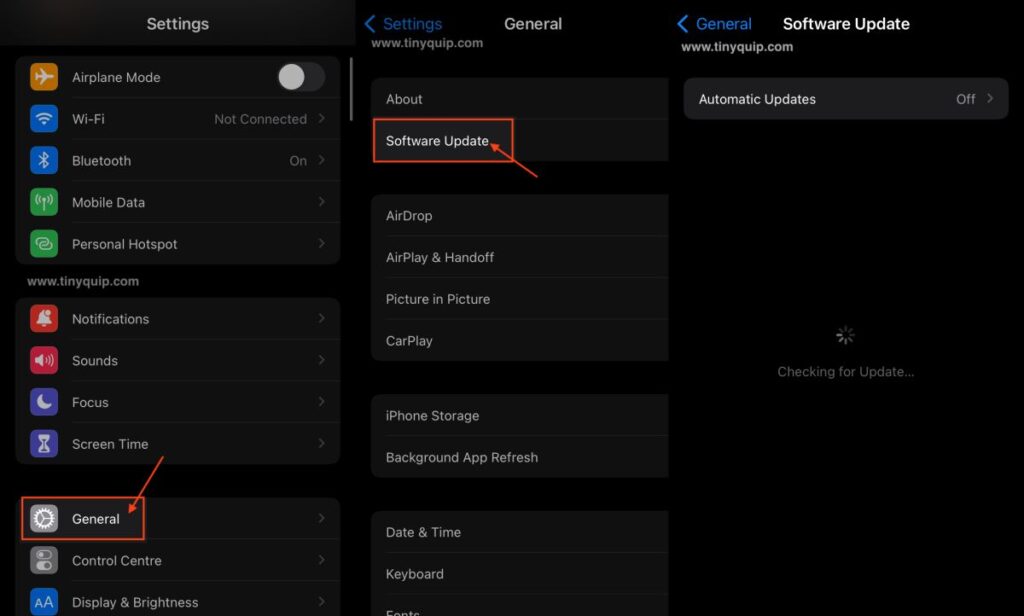Select the Display & Brightness icon

44,602
